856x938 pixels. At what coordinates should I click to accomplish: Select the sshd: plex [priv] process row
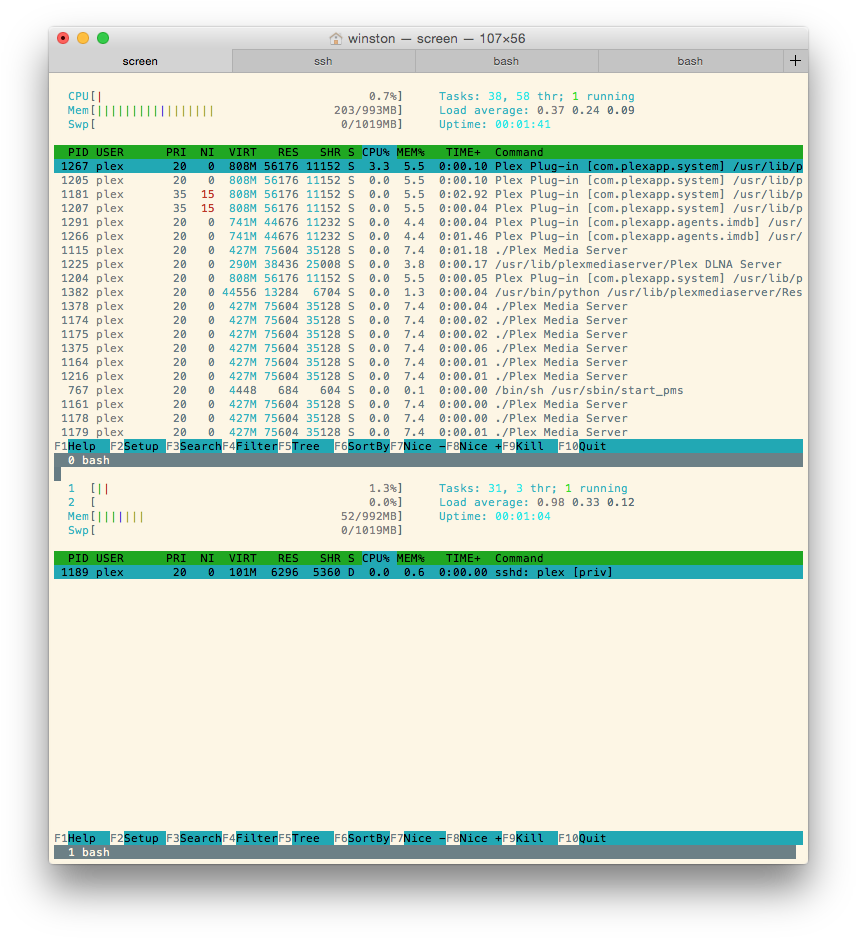[x=428, y=572]
